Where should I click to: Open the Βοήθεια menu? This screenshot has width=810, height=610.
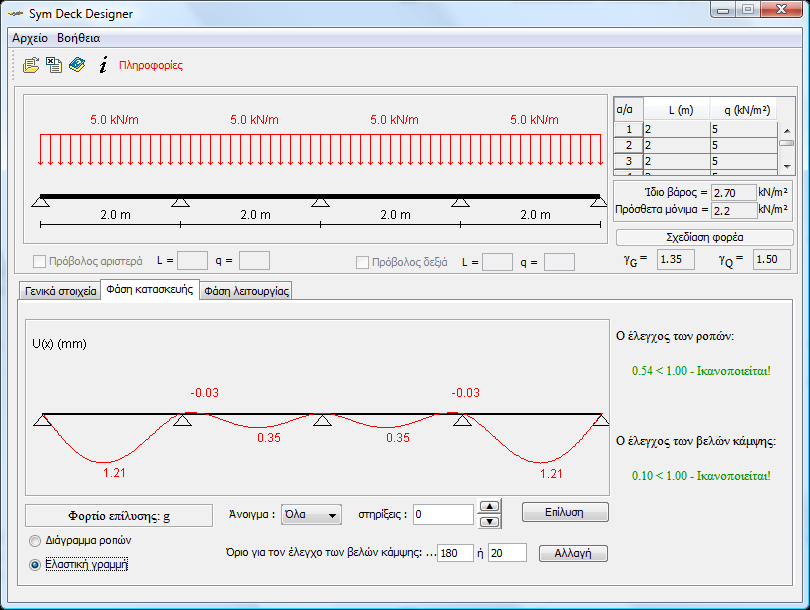[79, 38]
